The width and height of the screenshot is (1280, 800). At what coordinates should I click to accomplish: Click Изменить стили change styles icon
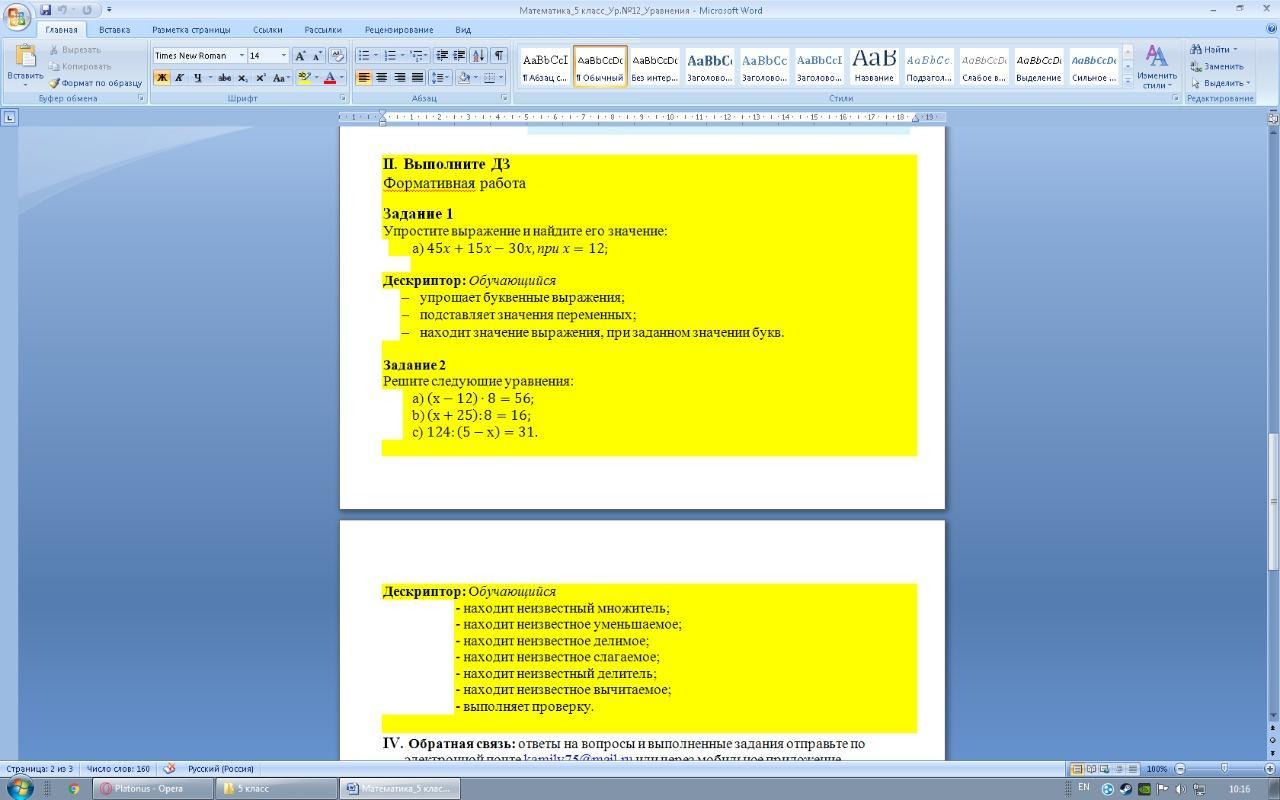click(1157, 66)
